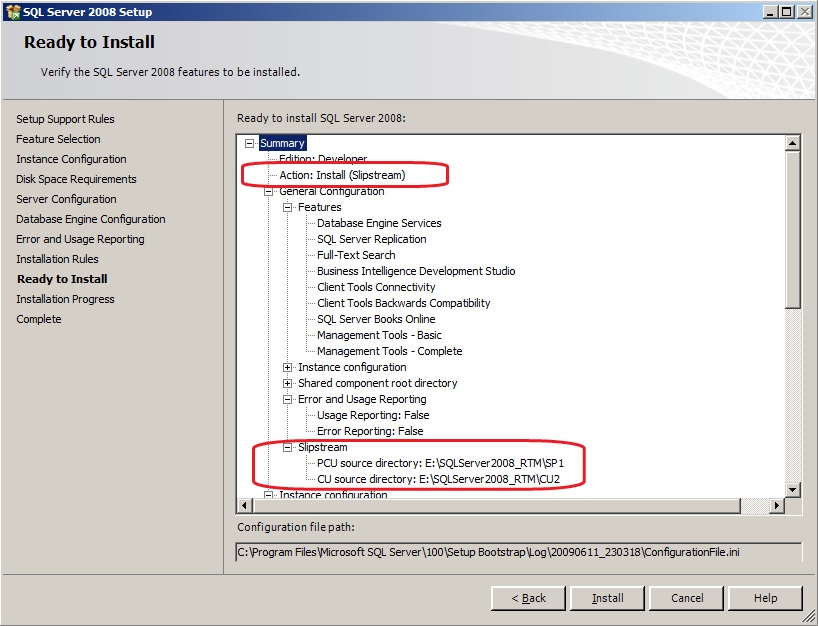Select Database Engine Services in the tree
Viewport: 818px width, 626px height.
[379, 223]
